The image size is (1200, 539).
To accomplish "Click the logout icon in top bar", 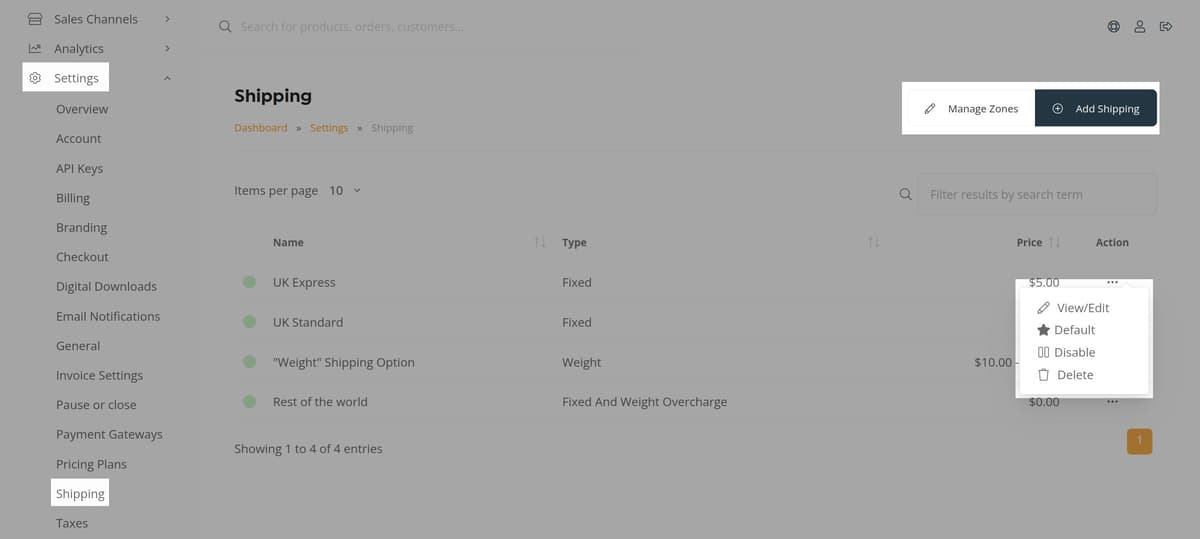I will [1165, 27].
